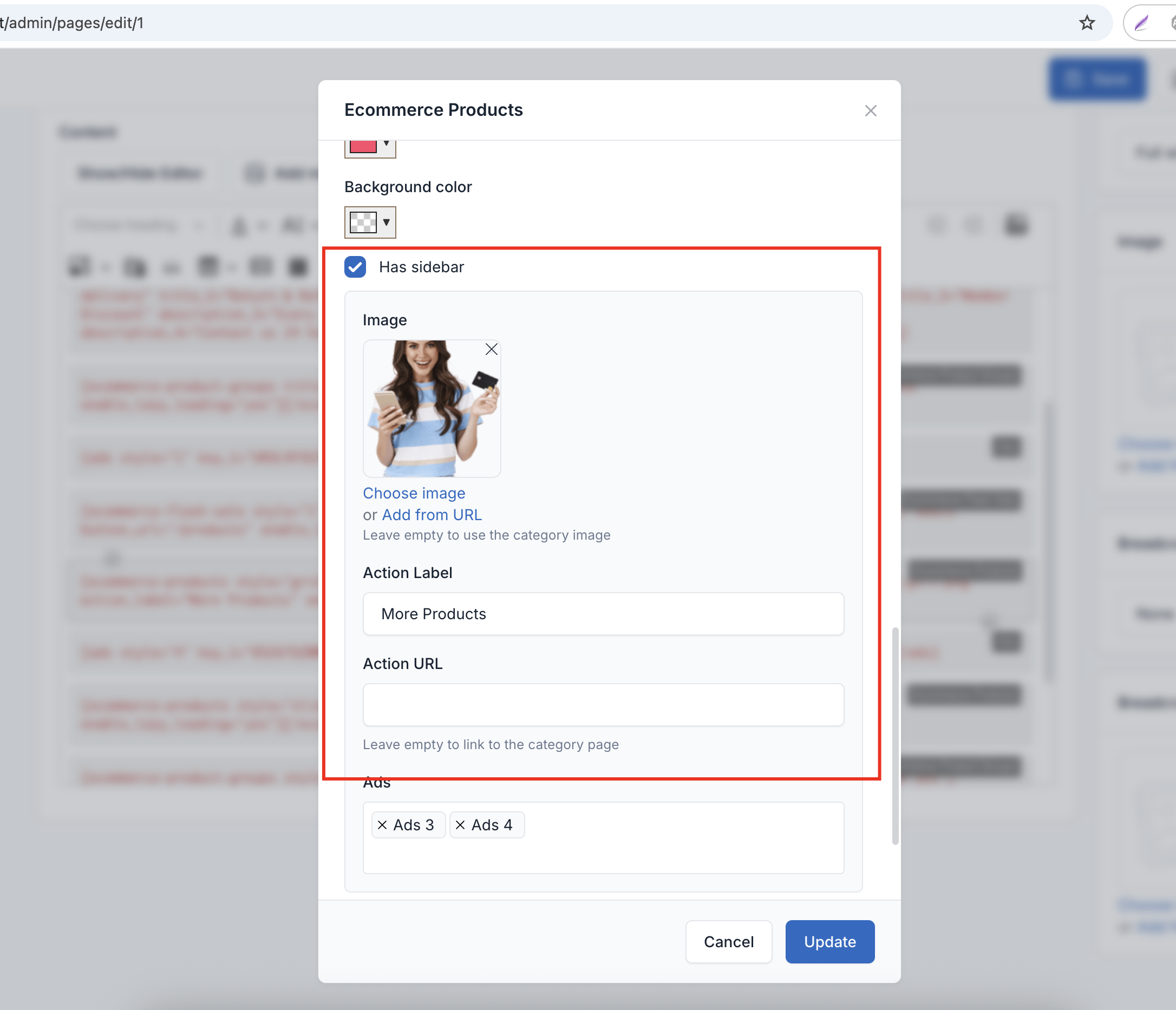1176x1010 pixels.
Task: Click the Add from URL link
Action: pyautogui.click(x=432, y=515)
